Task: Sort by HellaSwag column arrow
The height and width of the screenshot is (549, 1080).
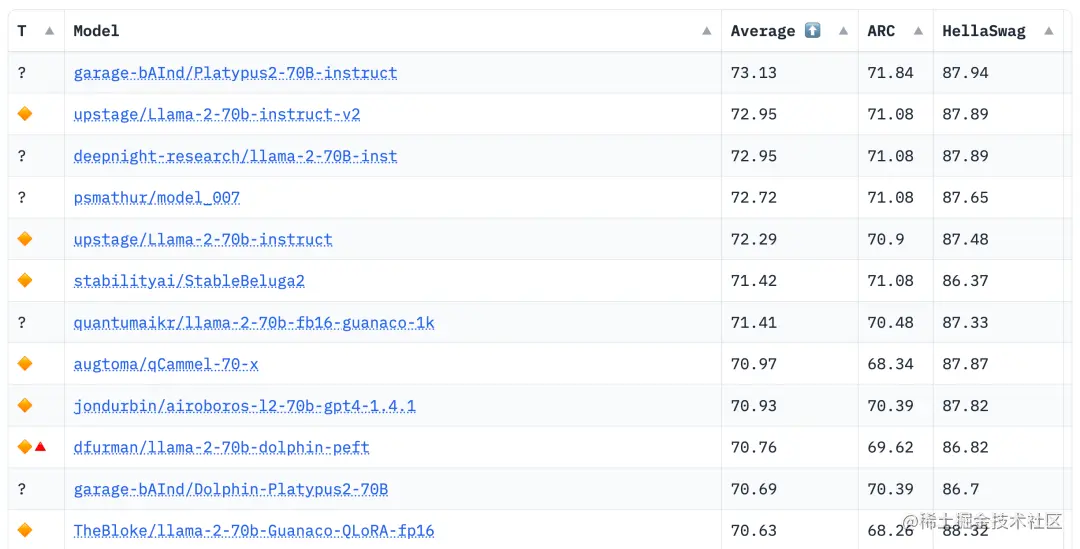Action: pos(1048,31)
